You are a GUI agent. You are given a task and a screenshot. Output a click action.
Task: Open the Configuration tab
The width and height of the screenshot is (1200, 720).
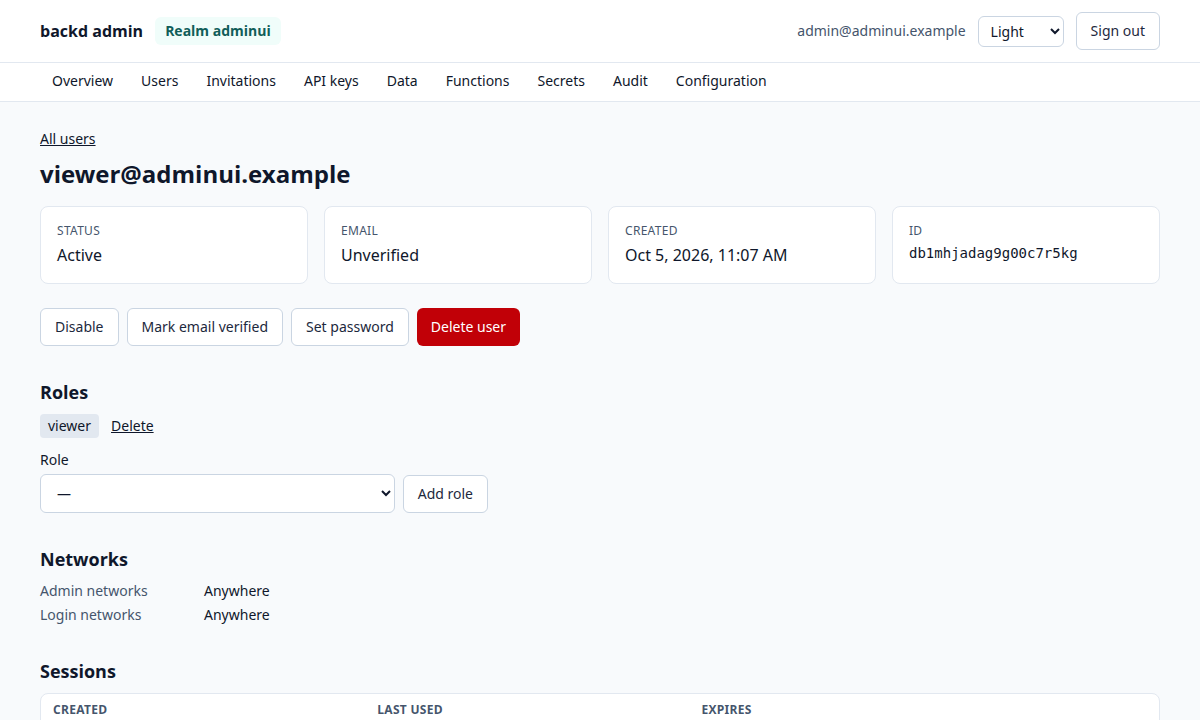coord(721,81)
